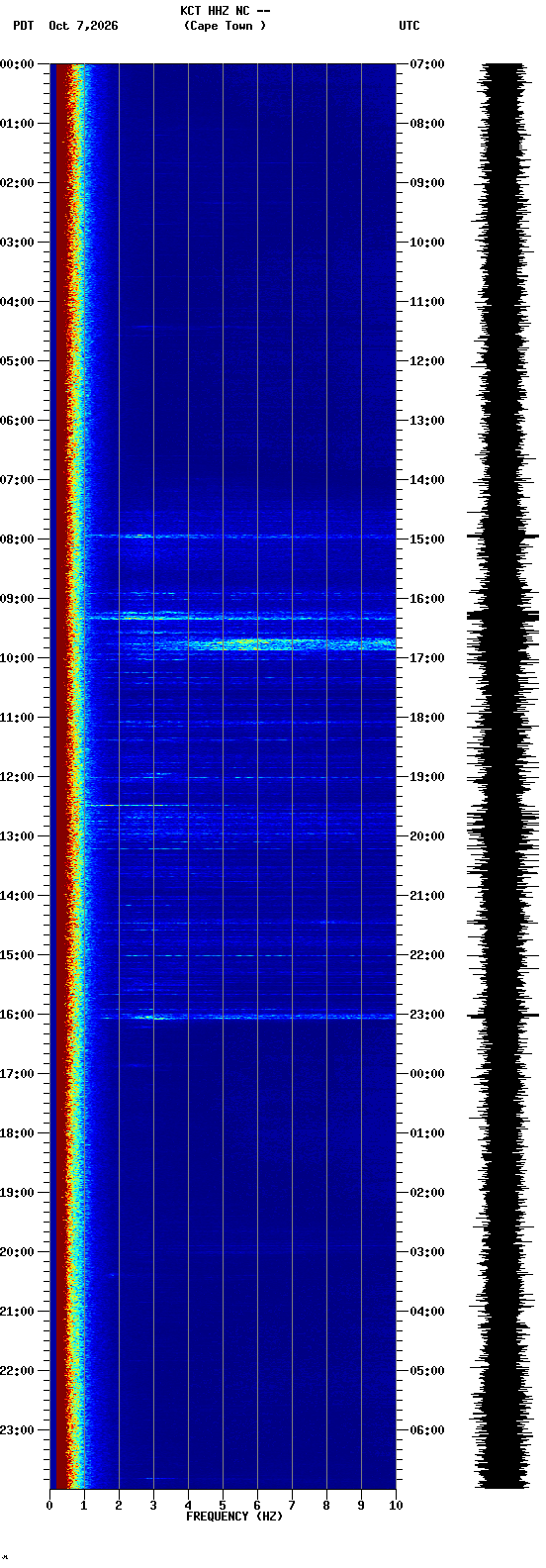Viewport: 546px width, 1568px height.
Task: Click the seismogram waveform burst near 16:20 UTC
Action: click(x=503, y=616)
